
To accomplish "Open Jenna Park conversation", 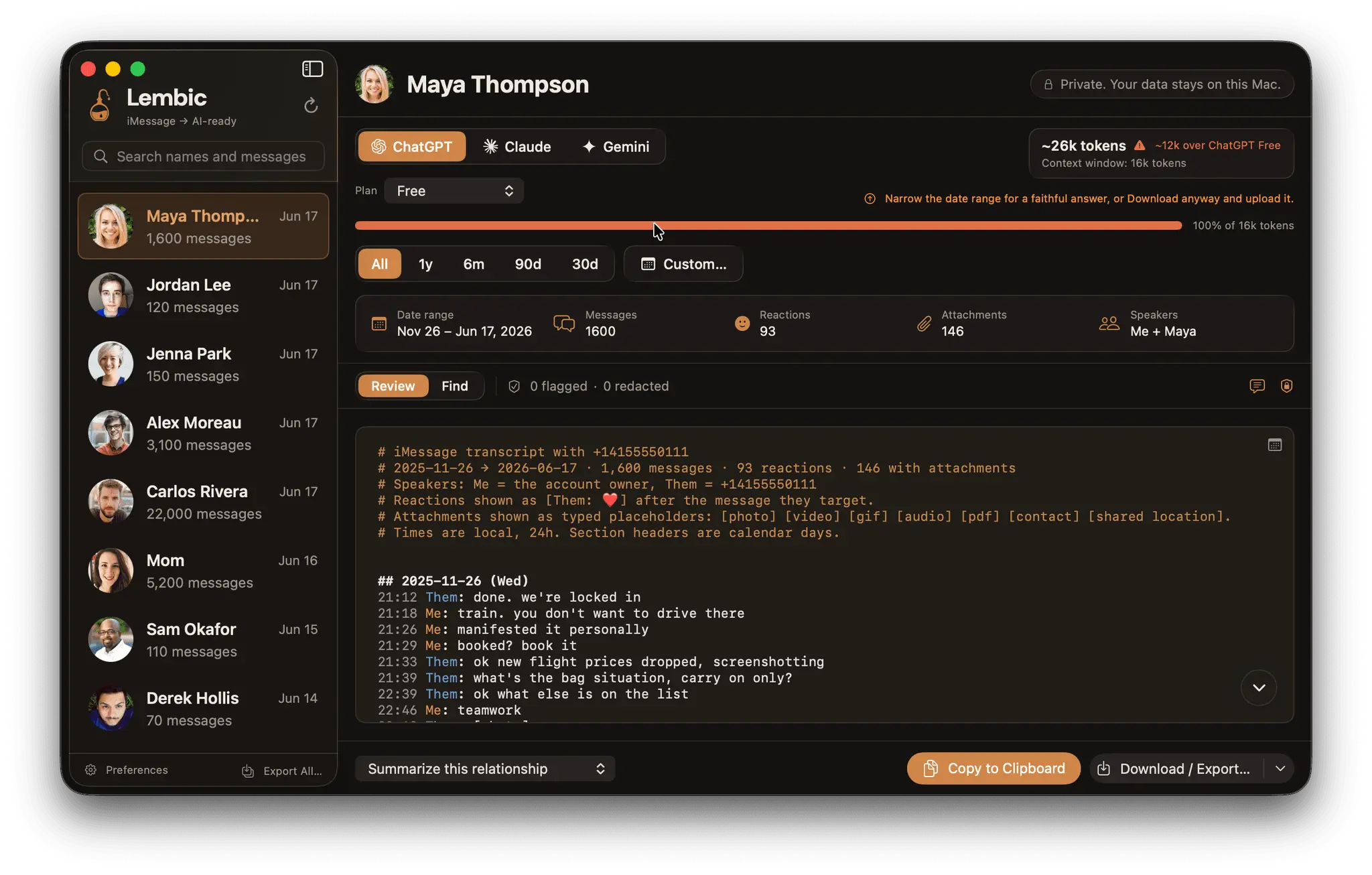I will point(203,364).
